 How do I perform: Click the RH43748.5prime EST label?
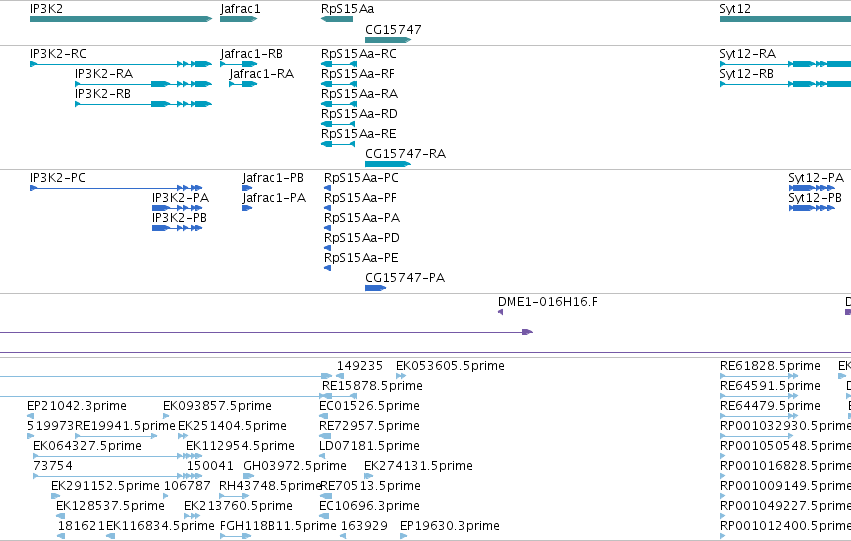270,487
